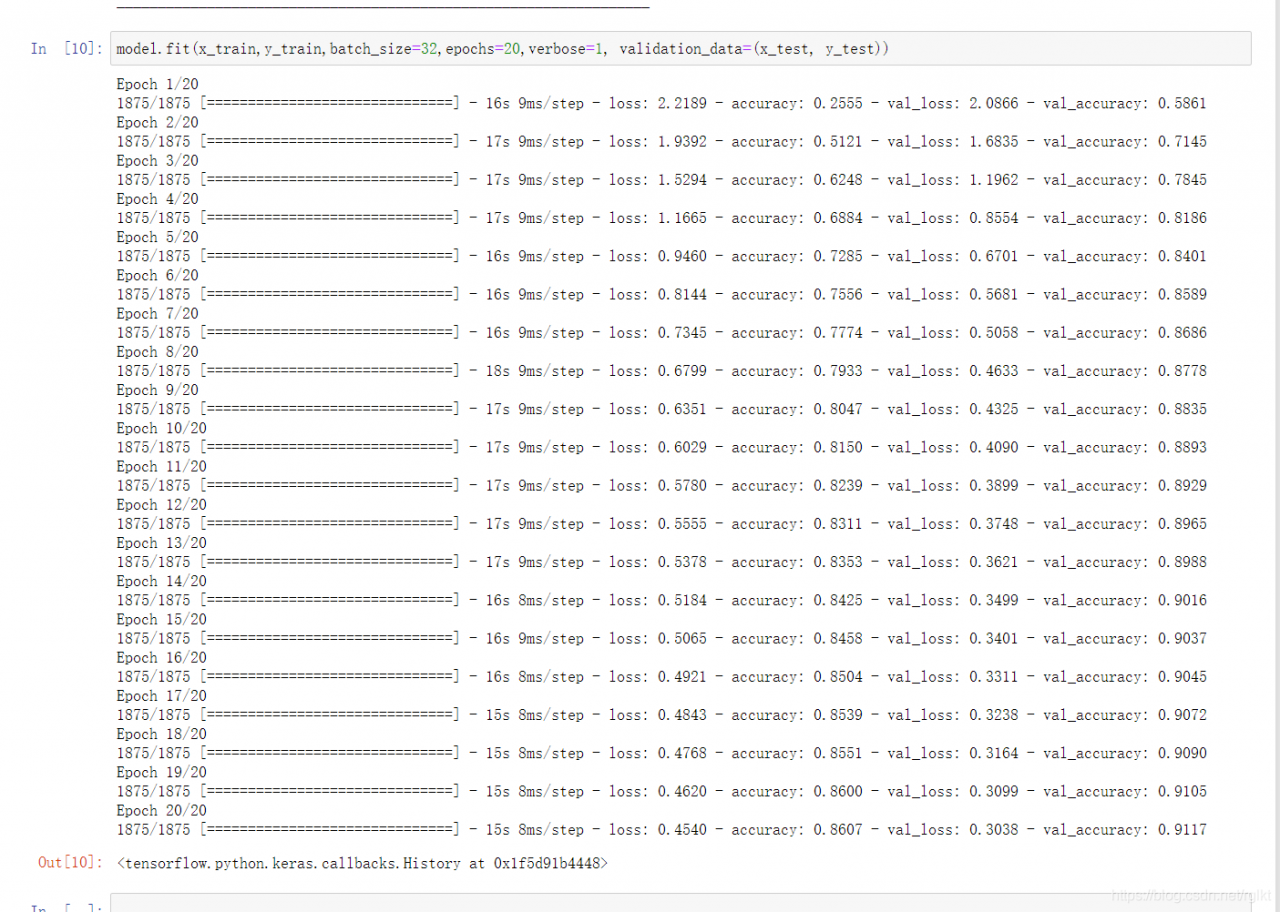Viewport: 1280px width, 912px height.
Task: Click the 'Epoch 20/20' line
Action: (x=161, y=810)
